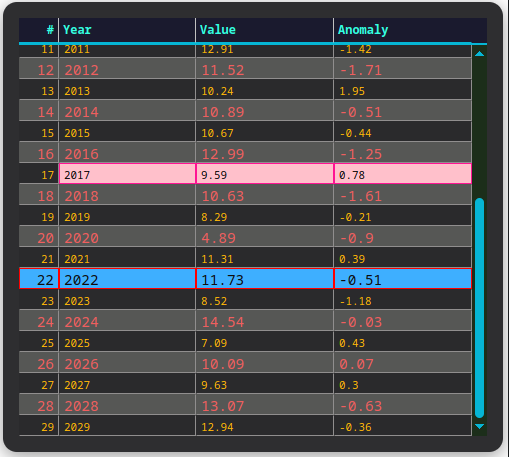Click the scrollbar track above the thumb
This screenshot has width=509, height=457.
pyautogui.click(x=479, y=128)
